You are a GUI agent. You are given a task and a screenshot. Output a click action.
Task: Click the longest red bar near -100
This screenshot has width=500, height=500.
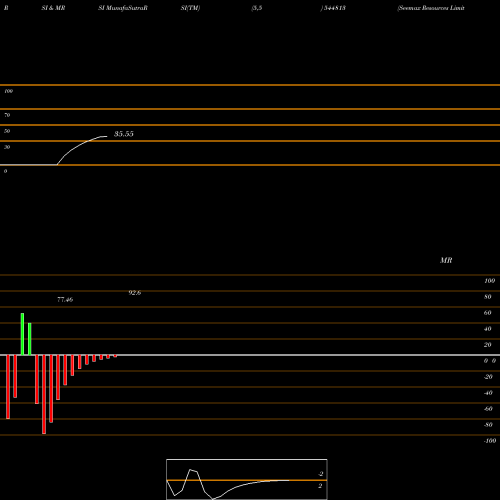click(x=44, y=394)
